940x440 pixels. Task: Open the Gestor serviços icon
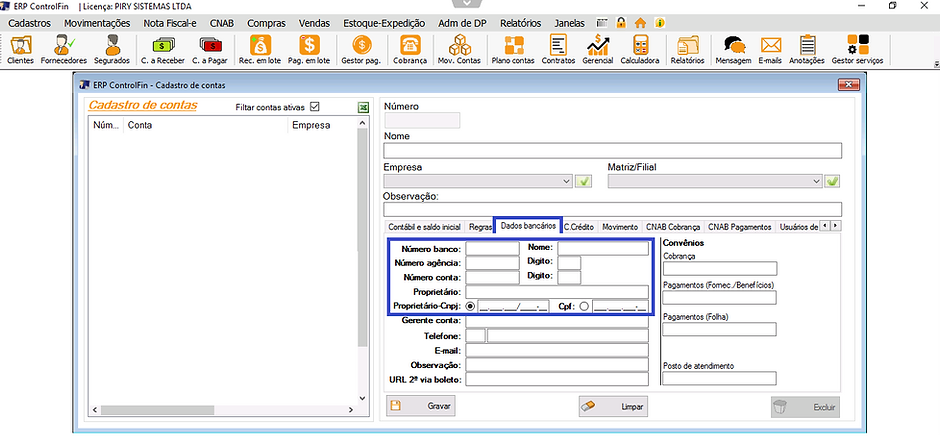click(x=857, y=50)
